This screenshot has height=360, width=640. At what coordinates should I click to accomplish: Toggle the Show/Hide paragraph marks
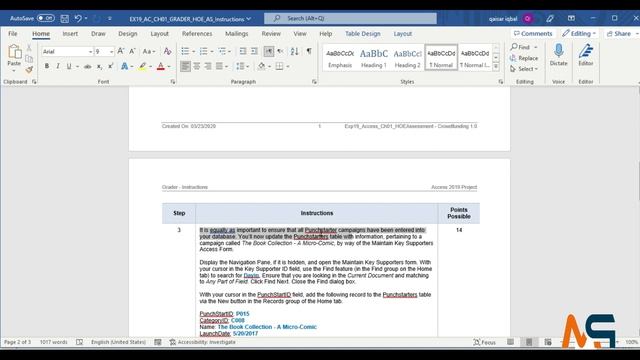[309, 51]
